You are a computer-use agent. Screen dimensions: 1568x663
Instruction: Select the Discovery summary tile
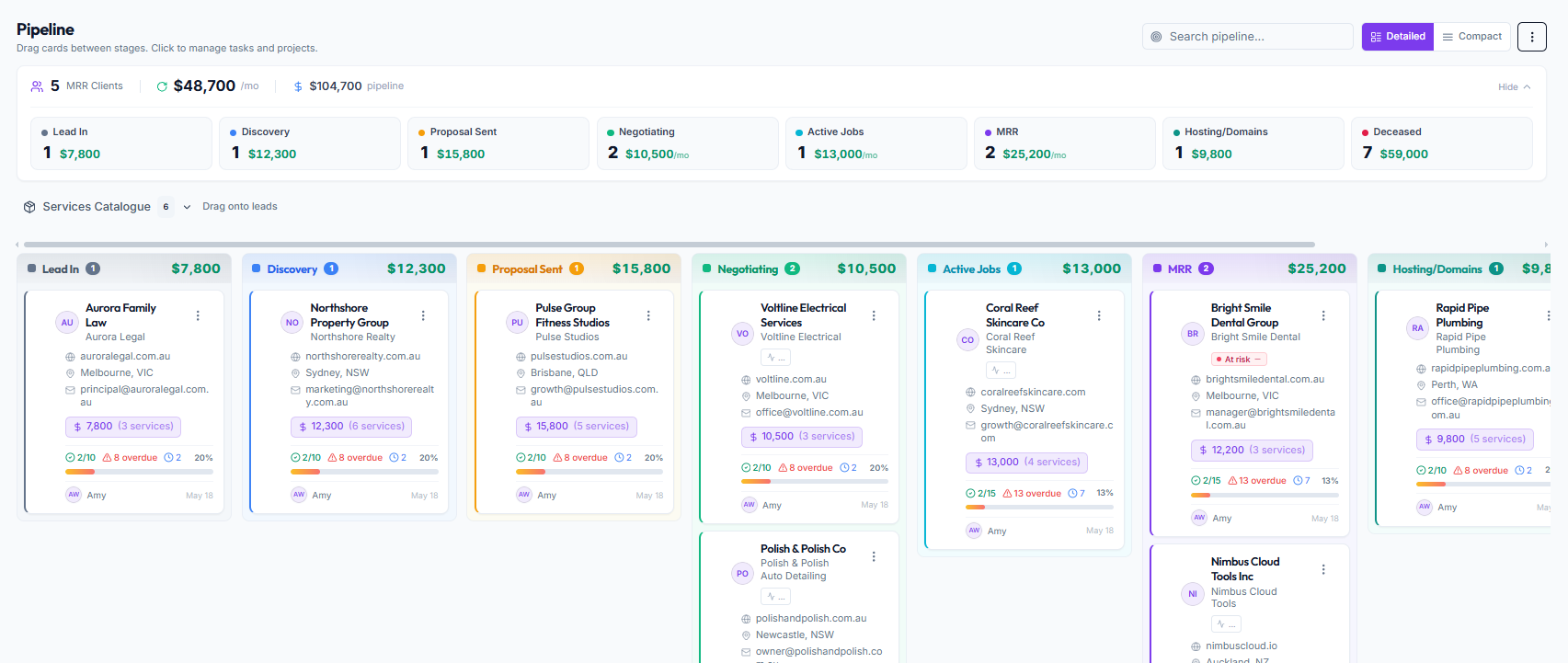(310, 143)
